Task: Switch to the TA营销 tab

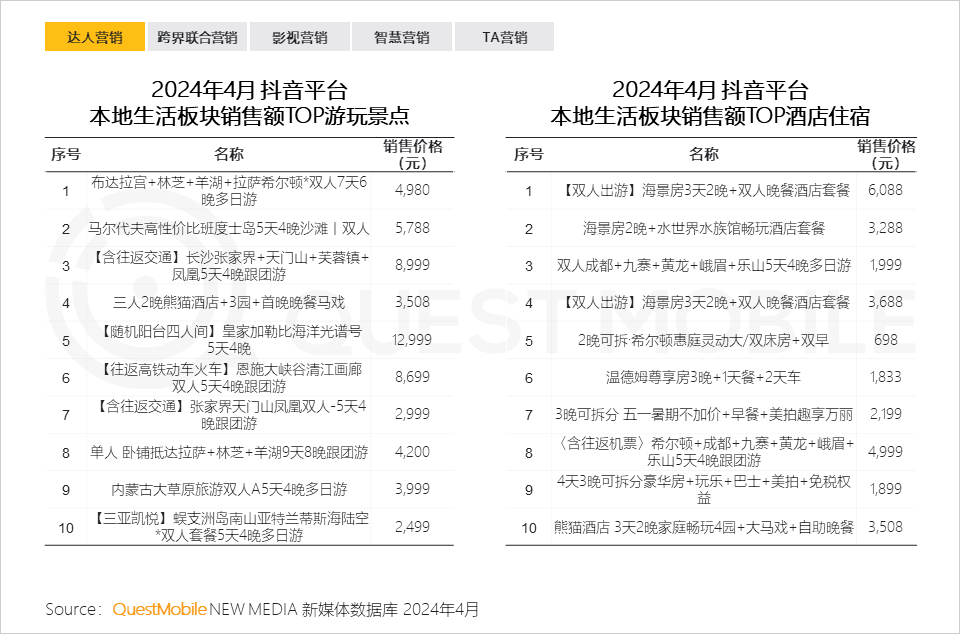Action: (x=504, y=37)
